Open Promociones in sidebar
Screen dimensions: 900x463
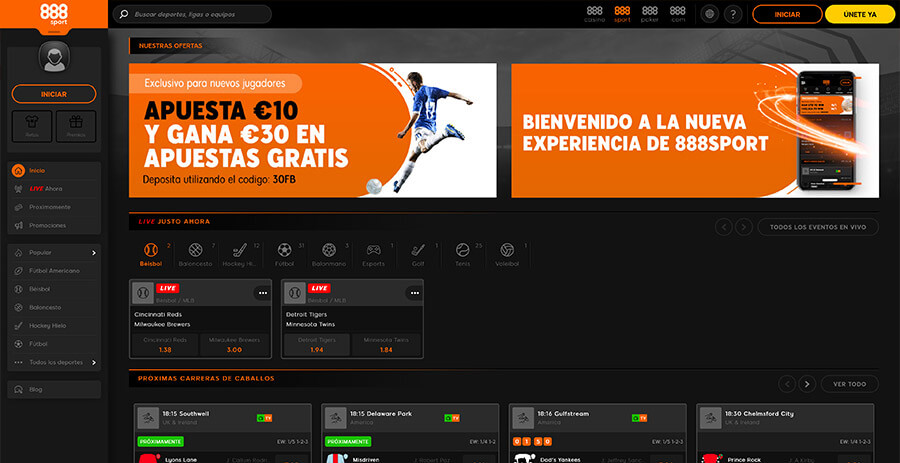(54, 225)
